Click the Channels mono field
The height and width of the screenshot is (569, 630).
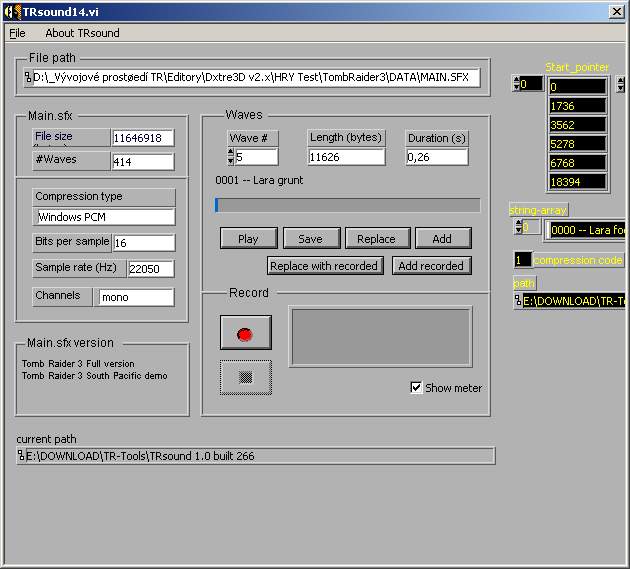[x=136, y=297]
